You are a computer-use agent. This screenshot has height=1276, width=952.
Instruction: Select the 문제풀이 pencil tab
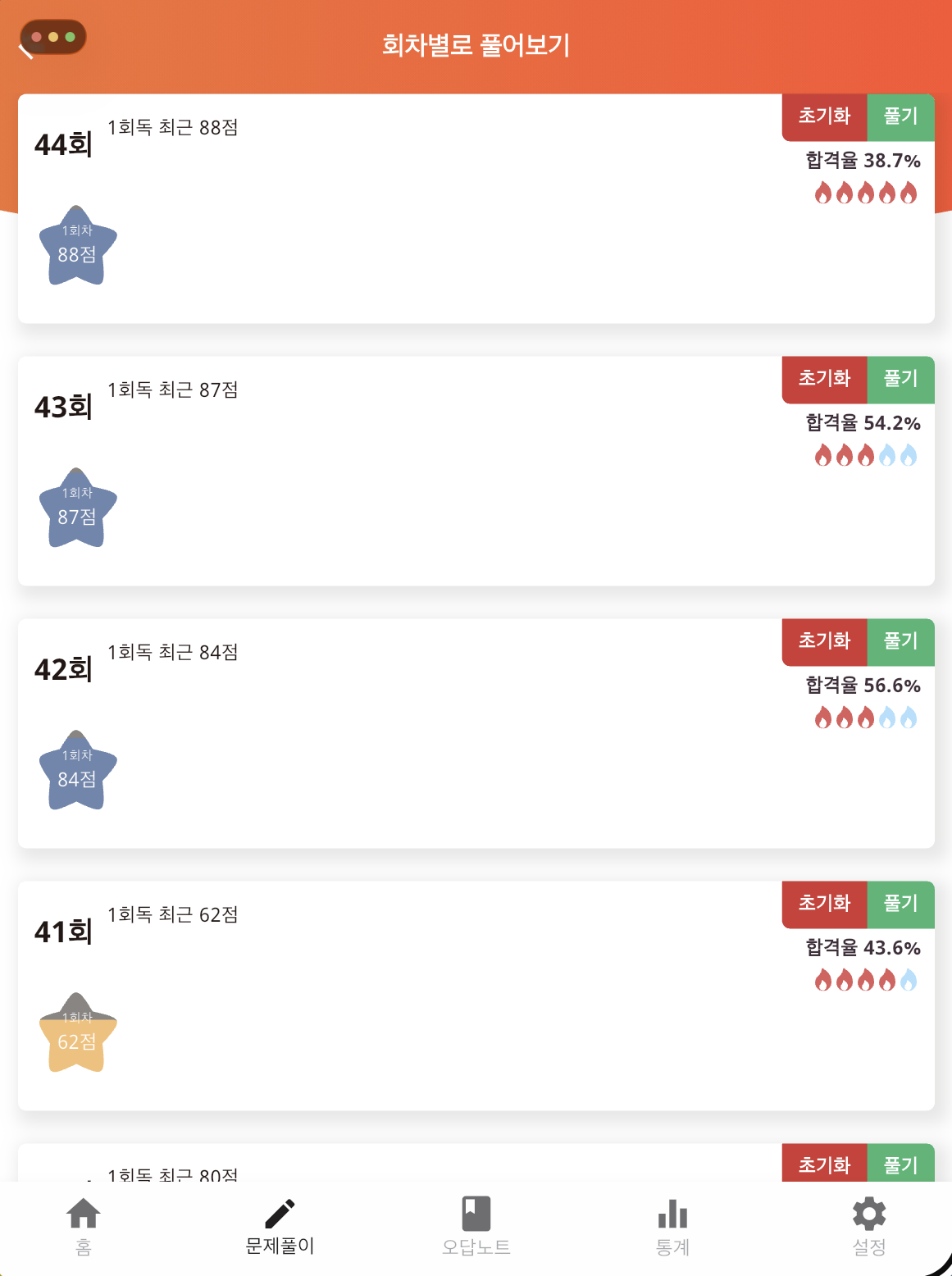280,1227
